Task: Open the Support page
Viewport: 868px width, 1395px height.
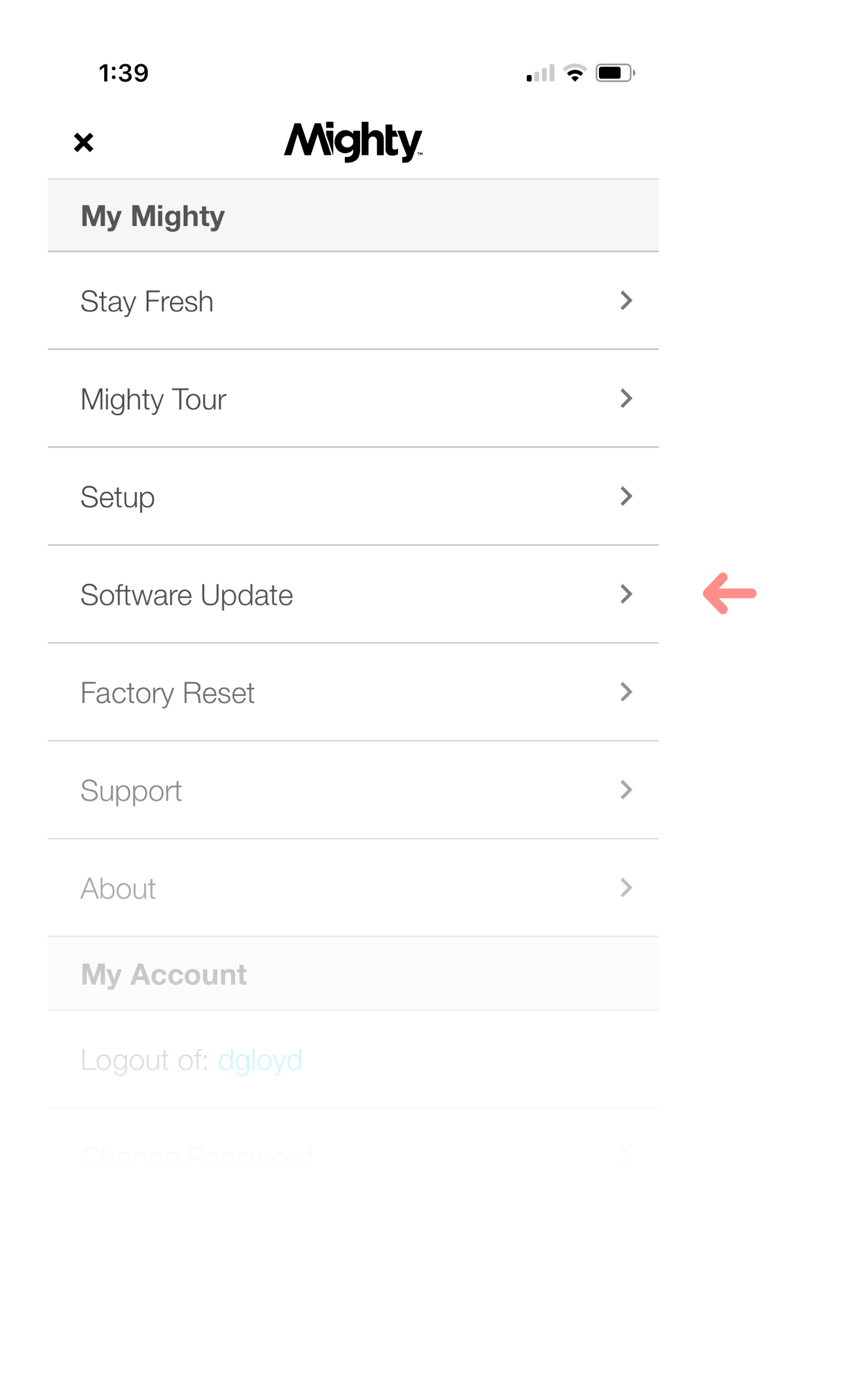Action: click(x=353, y=790)
